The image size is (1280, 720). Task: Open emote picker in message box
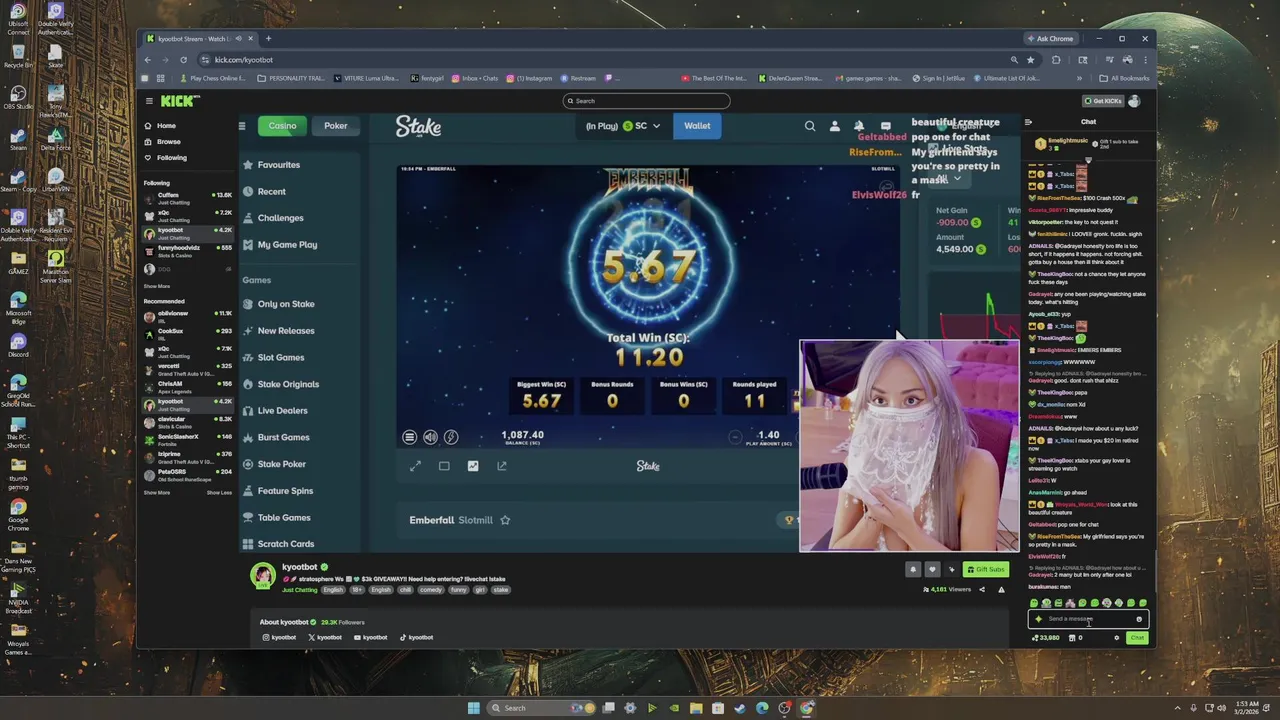tap(1139, 619)
